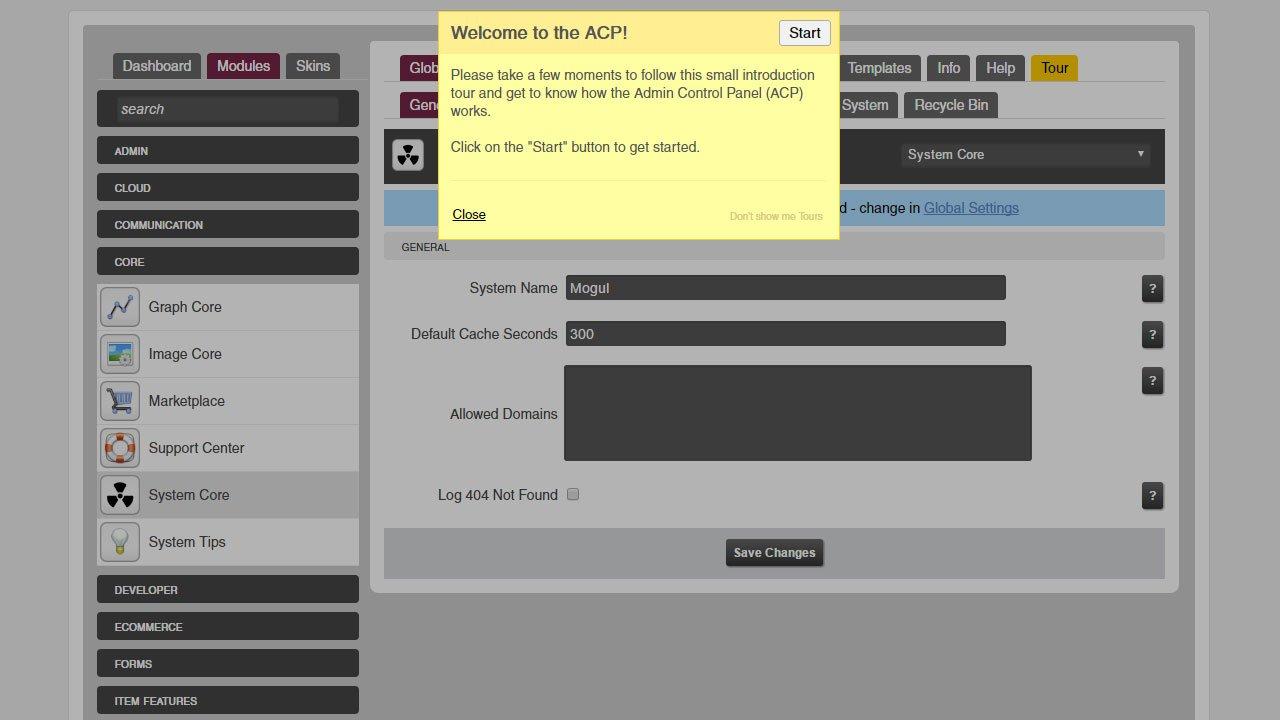Expand the DEVELOPER sidebar category
The width and height of the screenshot is (1280, 720).
[228, 590]
